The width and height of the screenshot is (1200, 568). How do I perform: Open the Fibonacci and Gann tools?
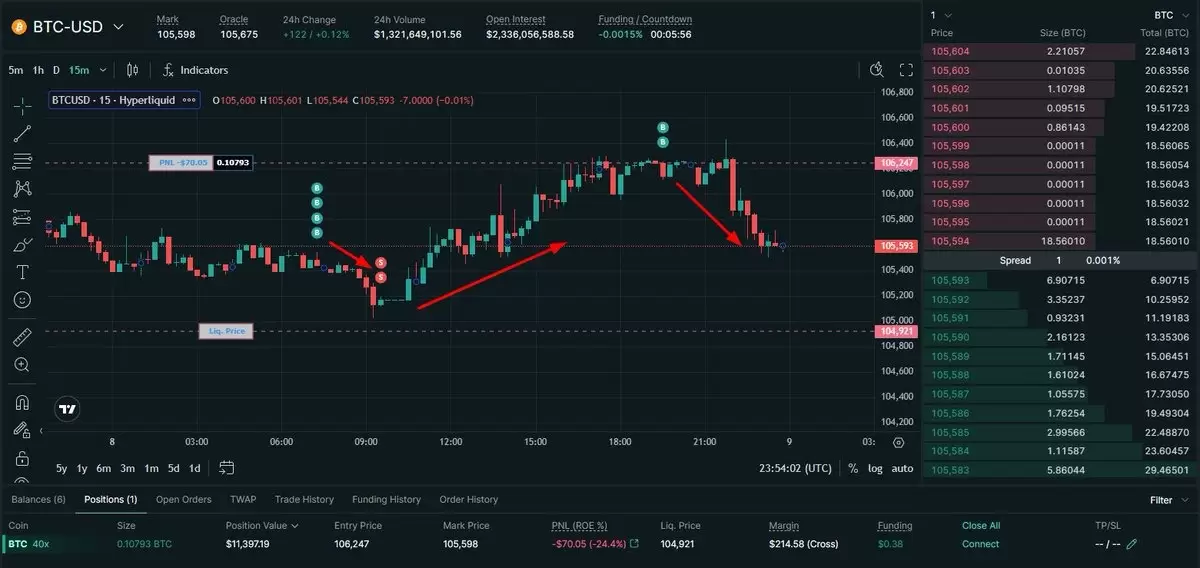(x=22, y=161)
